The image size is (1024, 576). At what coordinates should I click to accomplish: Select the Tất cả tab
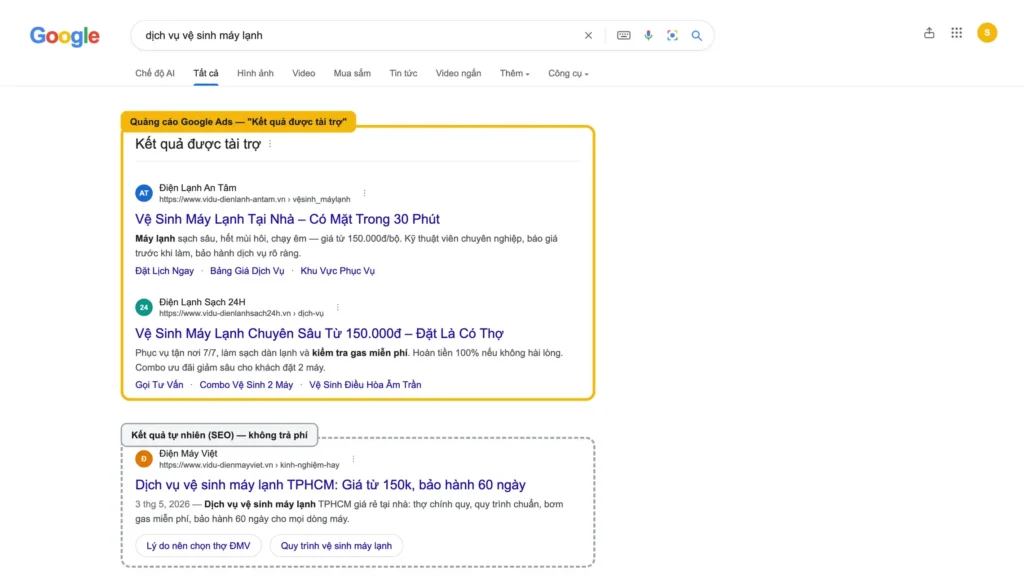[206, 73]
